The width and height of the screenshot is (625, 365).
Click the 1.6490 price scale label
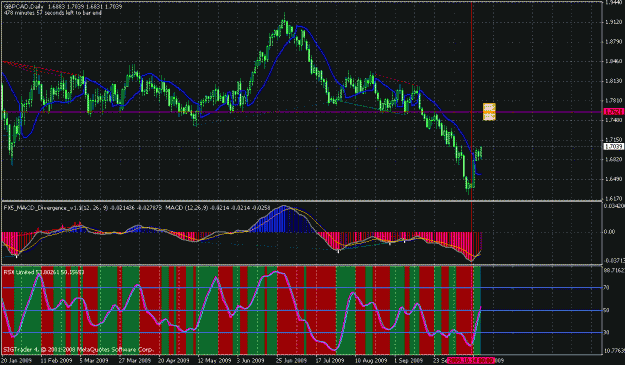tap(614, 179)
